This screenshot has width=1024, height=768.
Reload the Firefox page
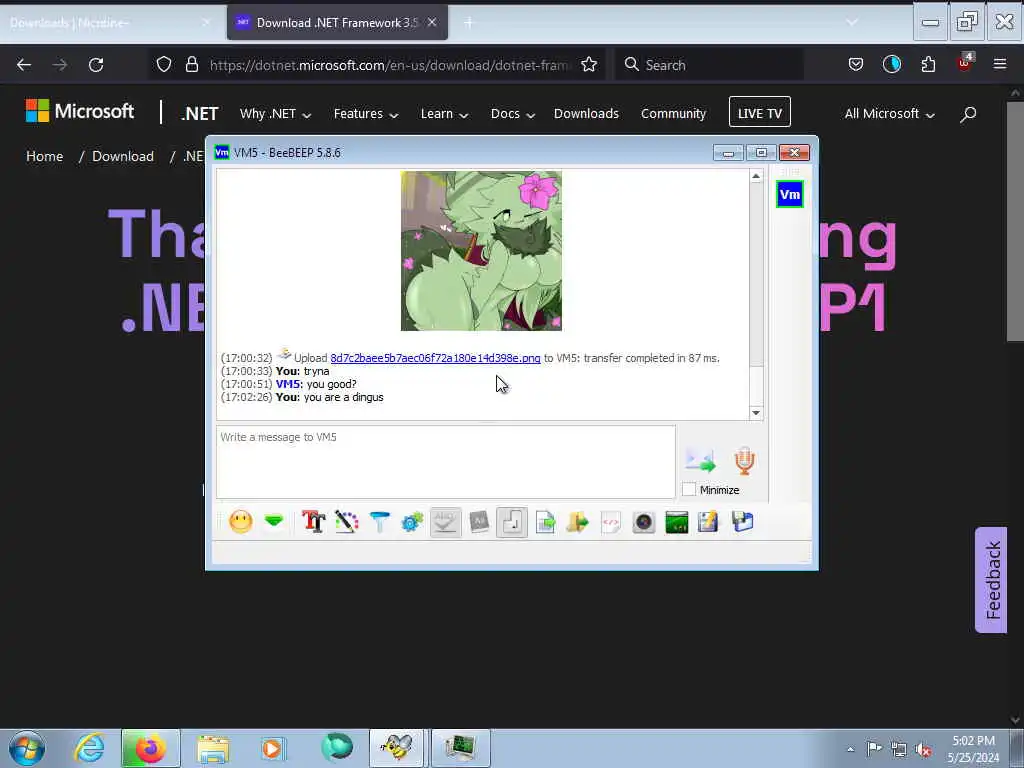point(96,65)
